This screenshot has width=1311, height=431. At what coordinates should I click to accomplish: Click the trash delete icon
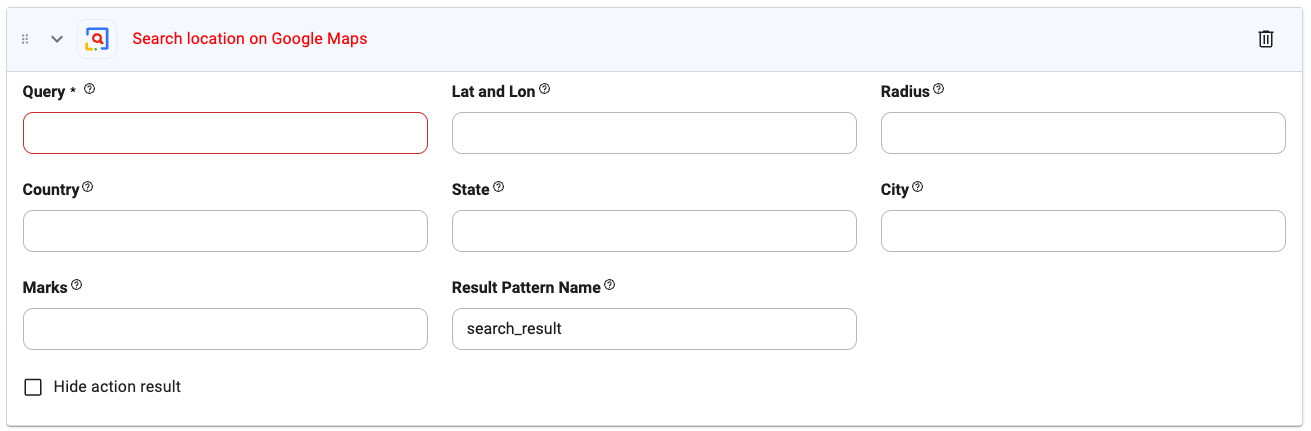point(1265,39)
